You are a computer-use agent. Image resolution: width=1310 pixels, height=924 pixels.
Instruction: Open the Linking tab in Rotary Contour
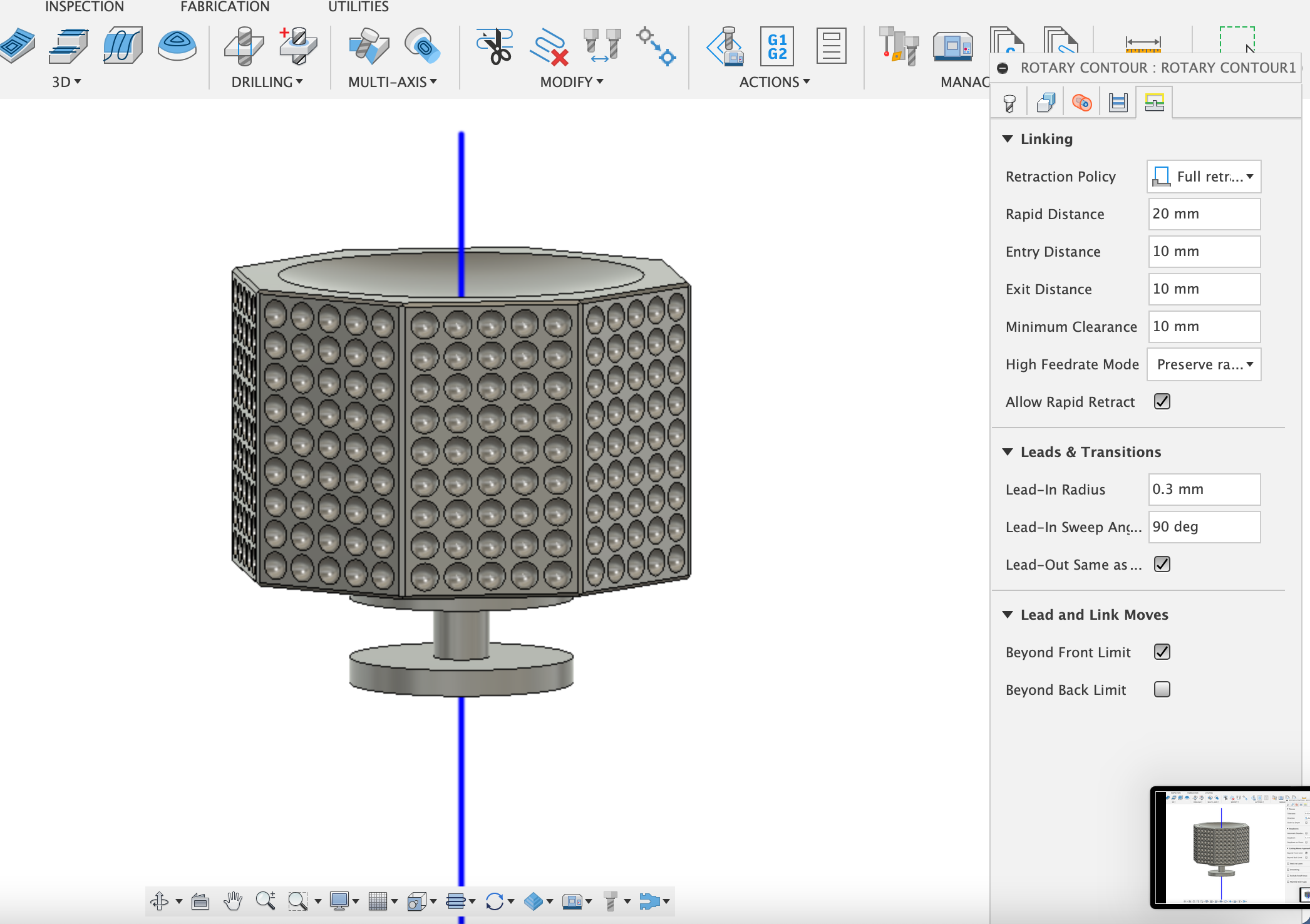click(1155, 103)
